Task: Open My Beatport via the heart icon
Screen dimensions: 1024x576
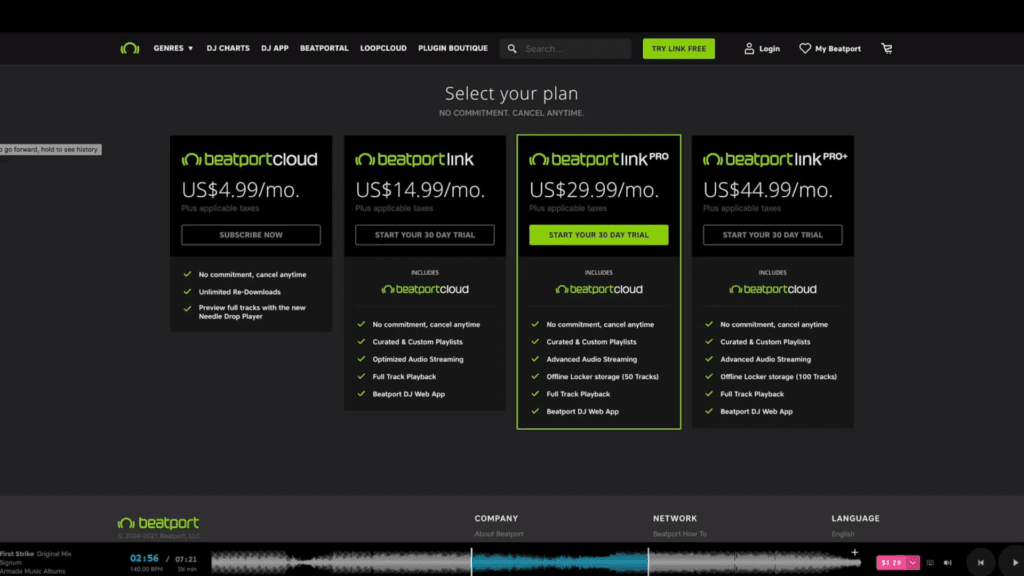Action: pos(805,48)
